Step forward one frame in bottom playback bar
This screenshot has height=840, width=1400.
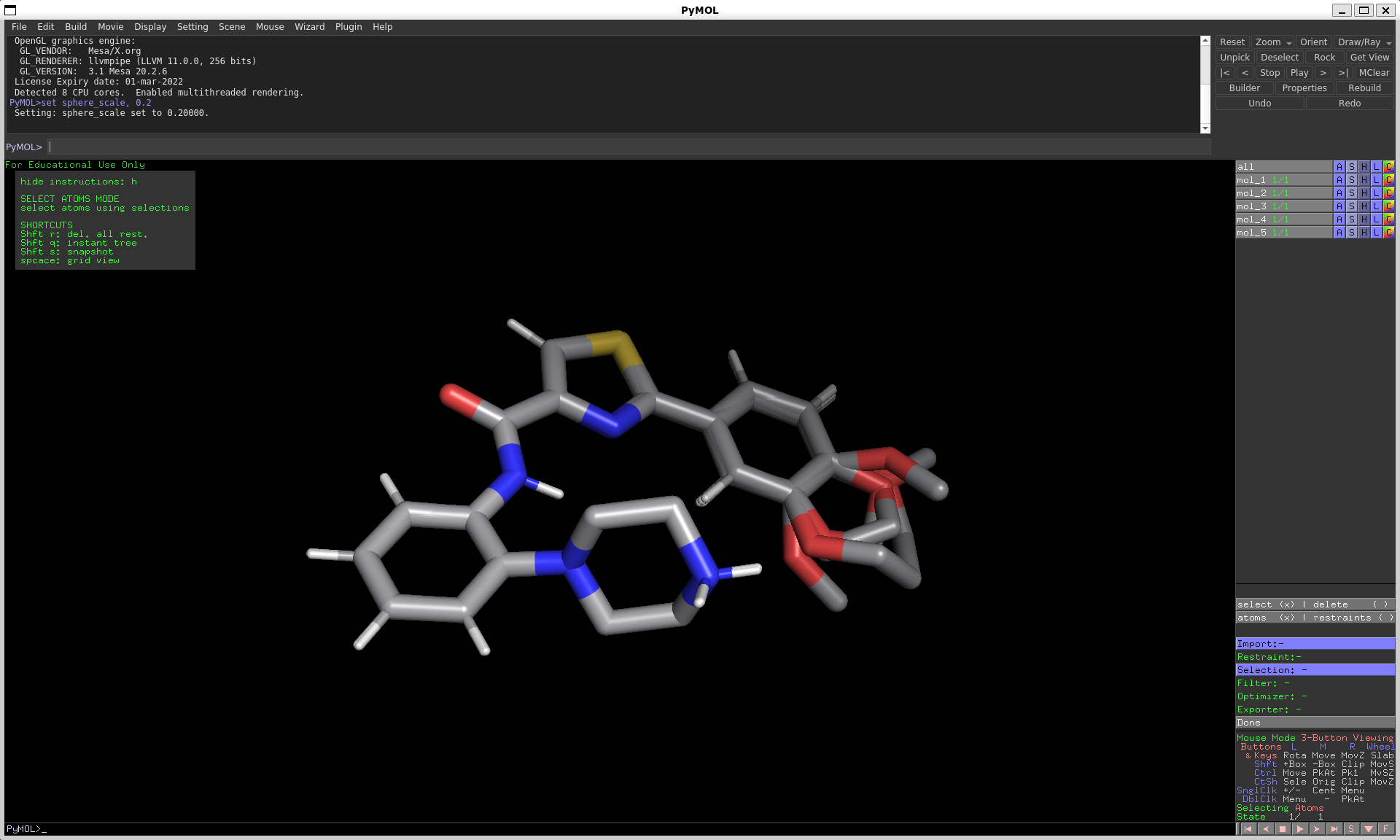click(x=1317, y=829)
